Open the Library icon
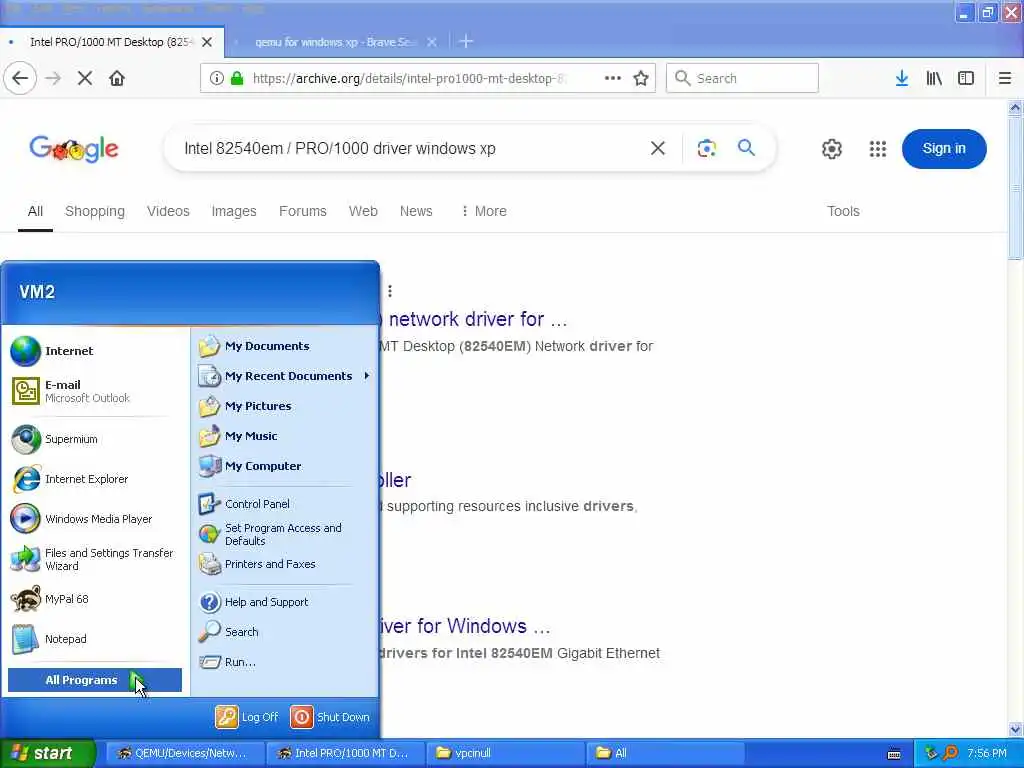Image resolution: width=1024 pixels, height=768 pixels. [934, 78]
